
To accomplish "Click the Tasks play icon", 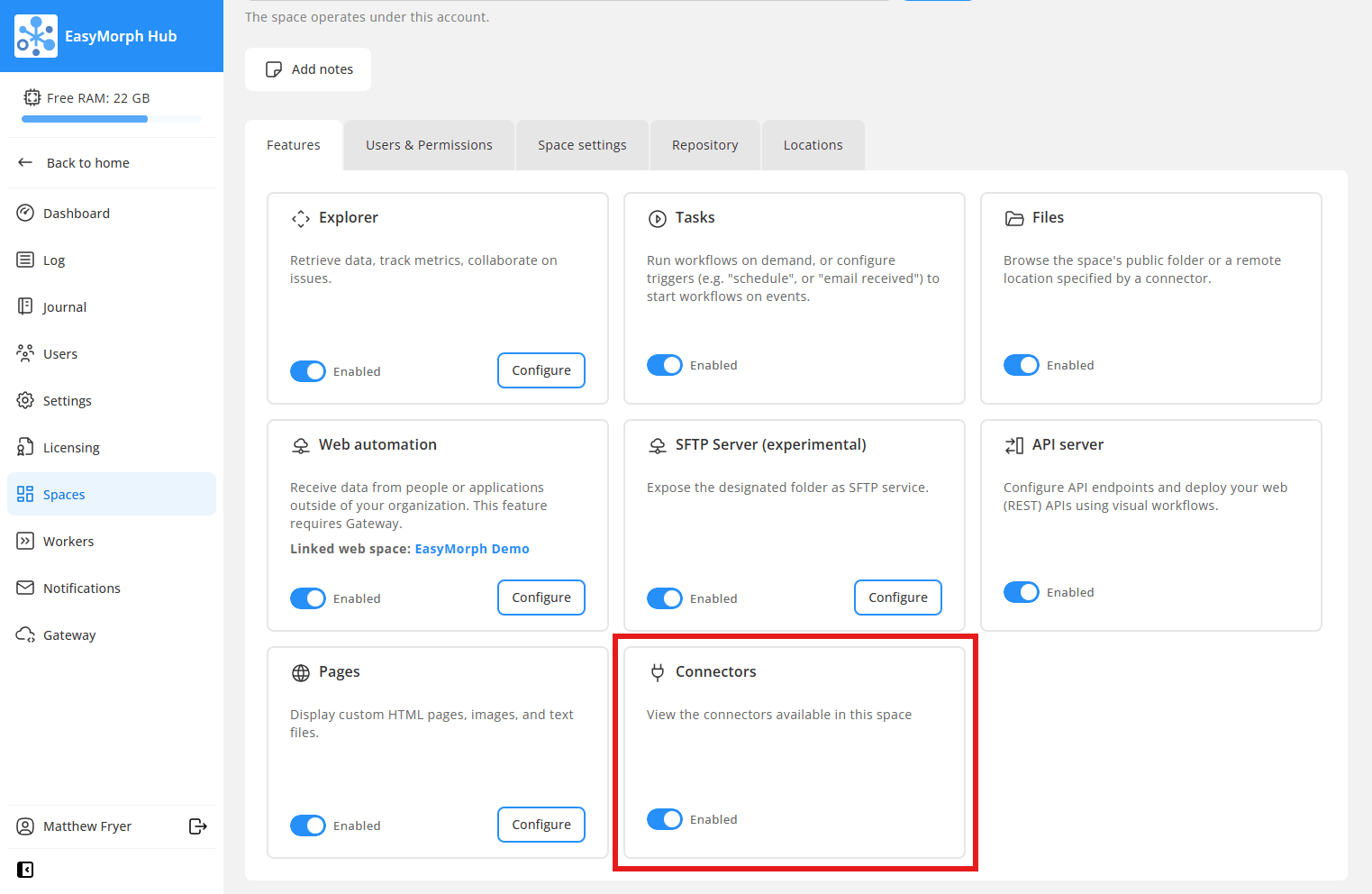I will 658,218.
